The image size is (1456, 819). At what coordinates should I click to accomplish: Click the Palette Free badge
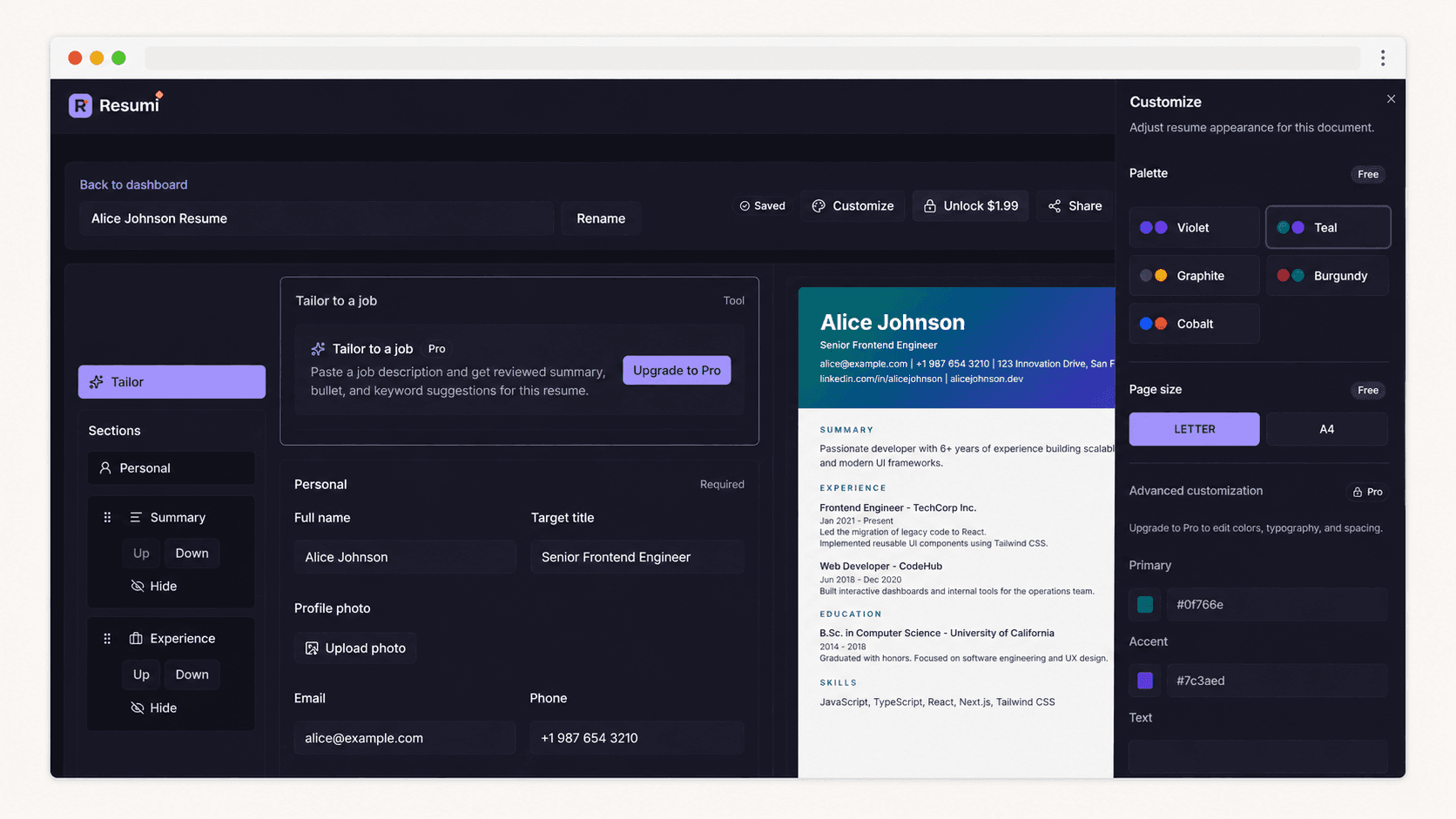tap(1368, 174)
